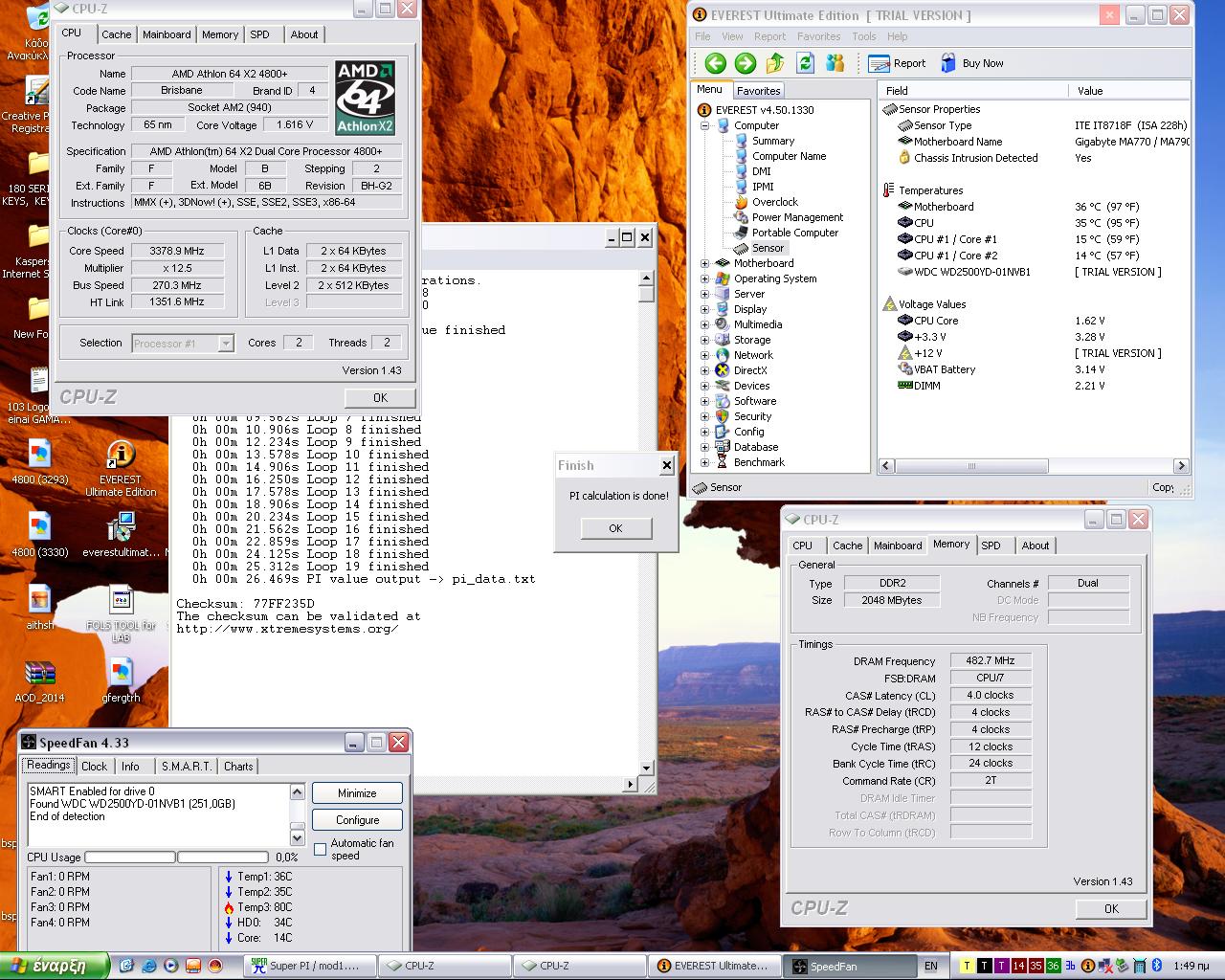1225x980 pixels.
Task: Open the Charts tab in SpeedFan
Action: (238, 766)
